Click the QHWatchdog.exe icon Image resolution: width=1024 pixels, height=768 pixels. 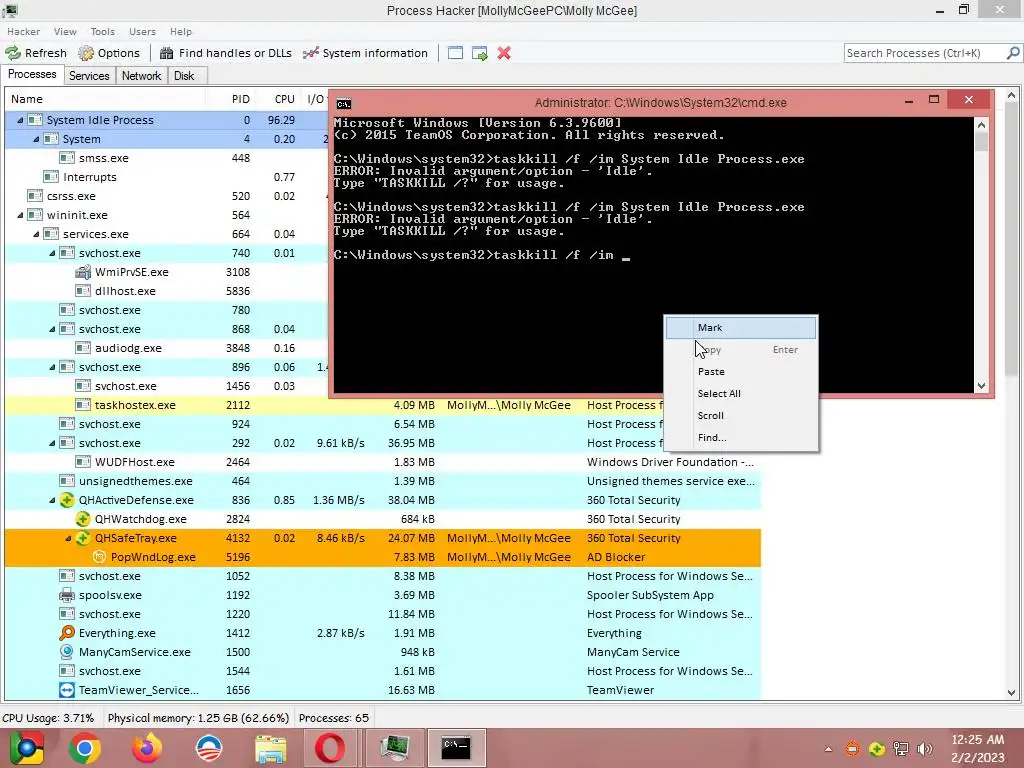[82, 519]
